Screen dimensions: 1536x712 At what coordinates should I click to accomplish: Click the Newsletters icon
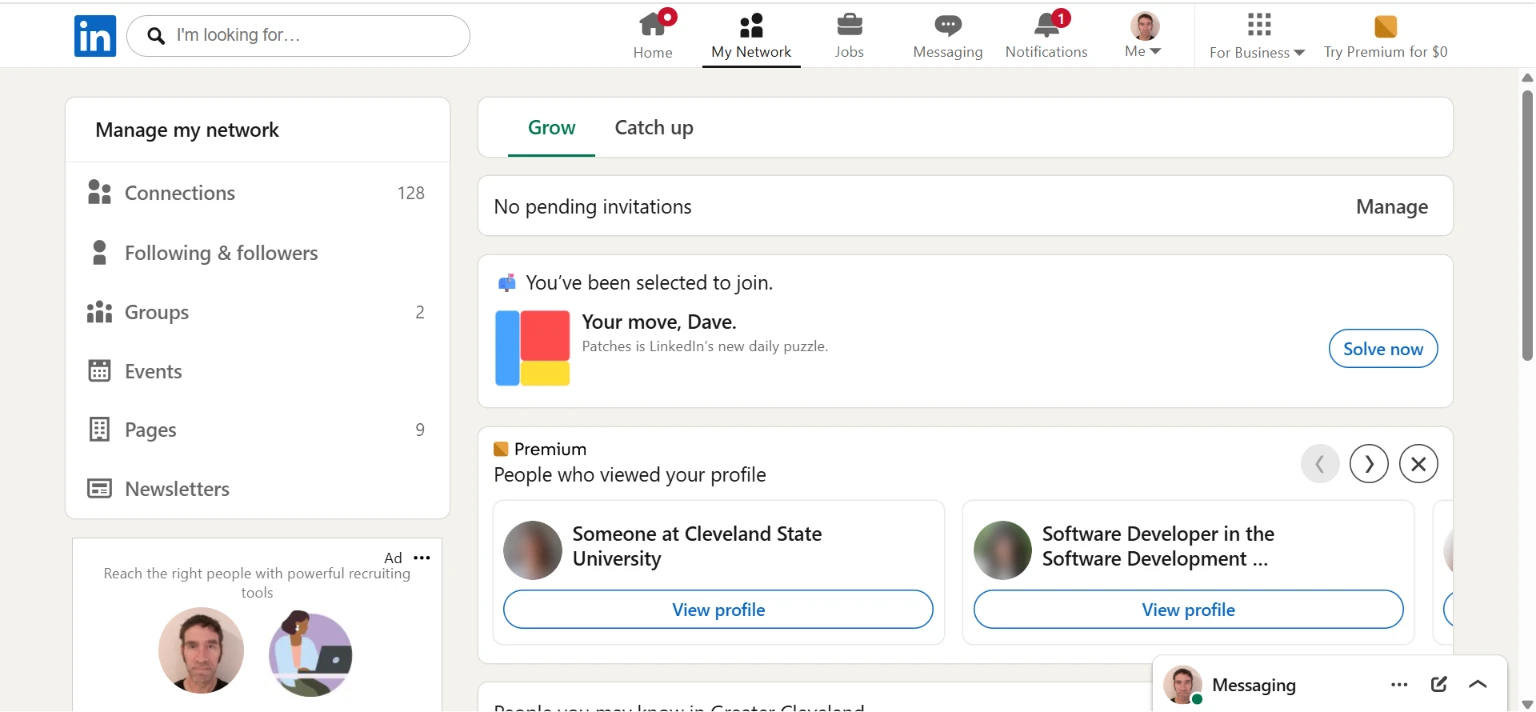pyautogui.click(x=99, y=489)
